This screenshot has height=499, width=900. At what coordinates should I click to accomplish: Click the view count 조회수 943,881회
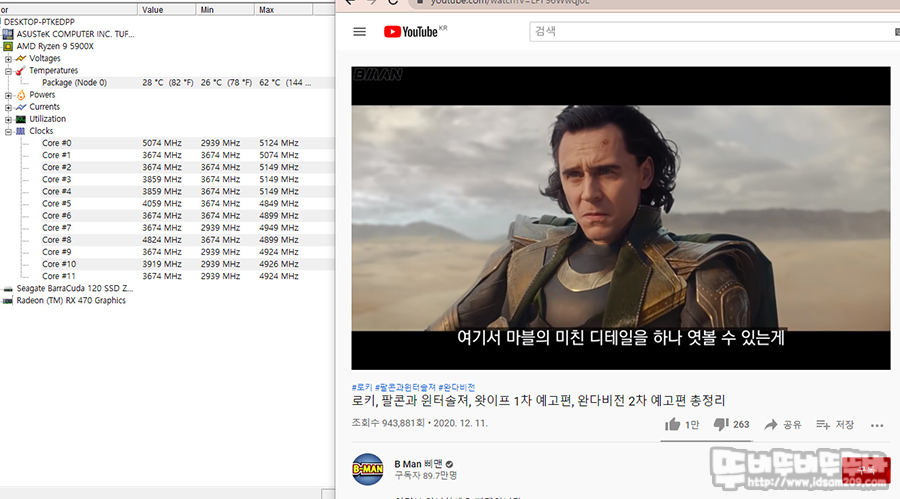pyautogui.click(x=388, y=423)
